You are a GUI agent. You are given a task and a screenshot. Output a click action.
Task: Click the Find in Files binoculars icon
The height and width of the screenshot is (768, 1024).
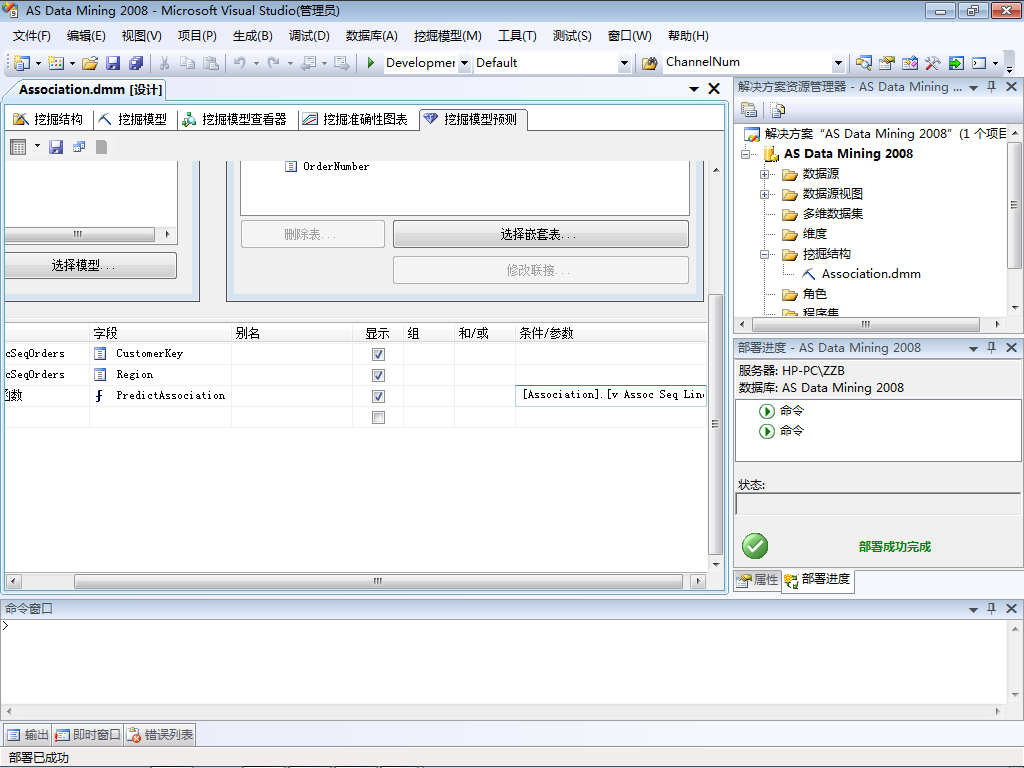tap(649, 63)
